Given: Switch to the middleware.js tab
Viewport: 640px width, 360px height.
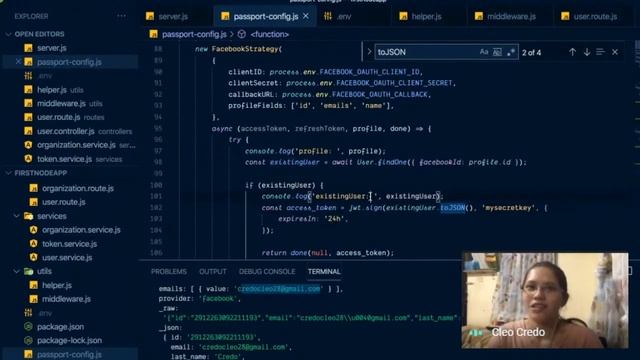Looking at the screenshot, I should click(x=511, y=16).
